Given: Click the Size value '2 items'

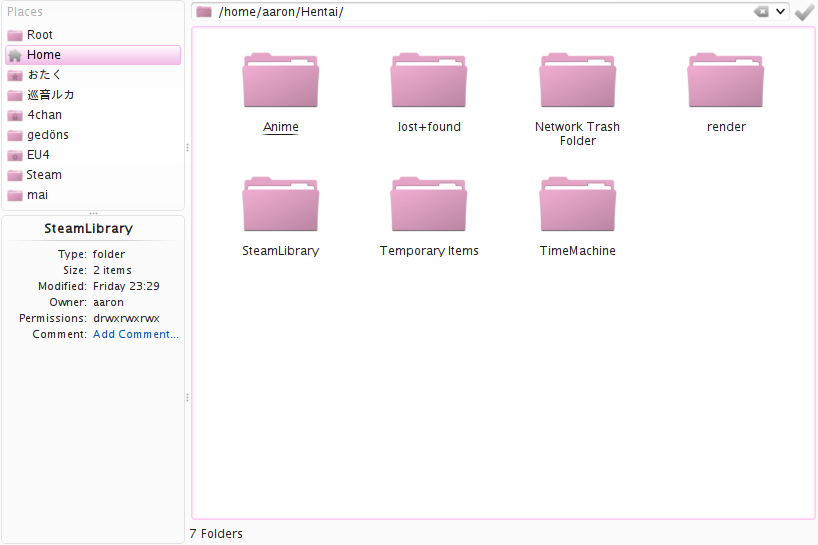Looking at the screenshot, I should [x=112, y=270].
